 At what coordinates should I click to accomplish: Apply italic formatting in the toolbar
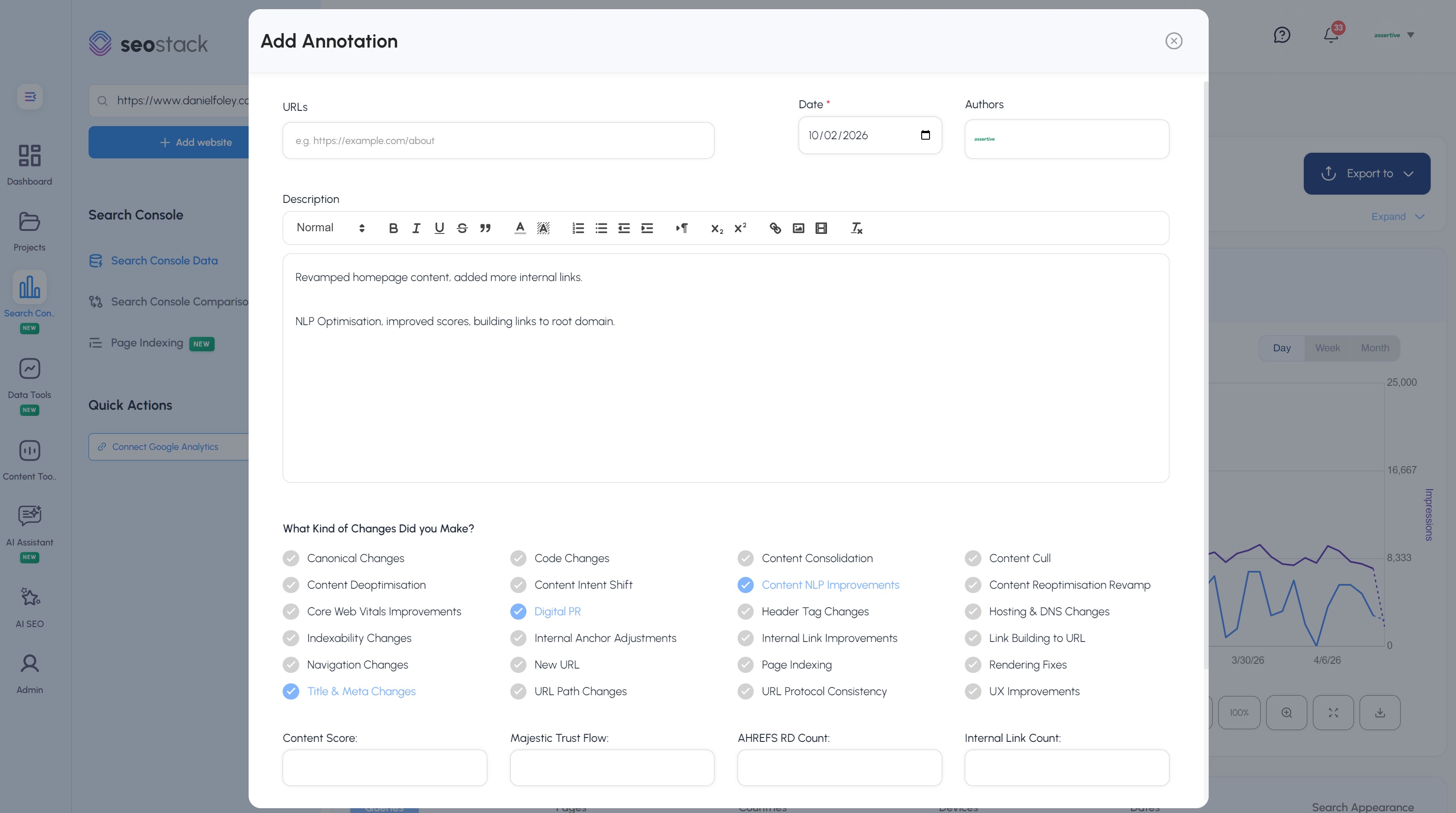coord(416,228)
